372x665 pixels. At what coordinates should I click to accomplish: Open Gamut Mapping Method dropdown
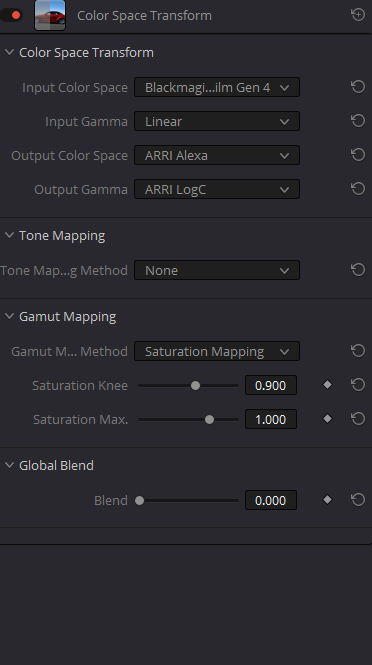[x=217, y=351]
